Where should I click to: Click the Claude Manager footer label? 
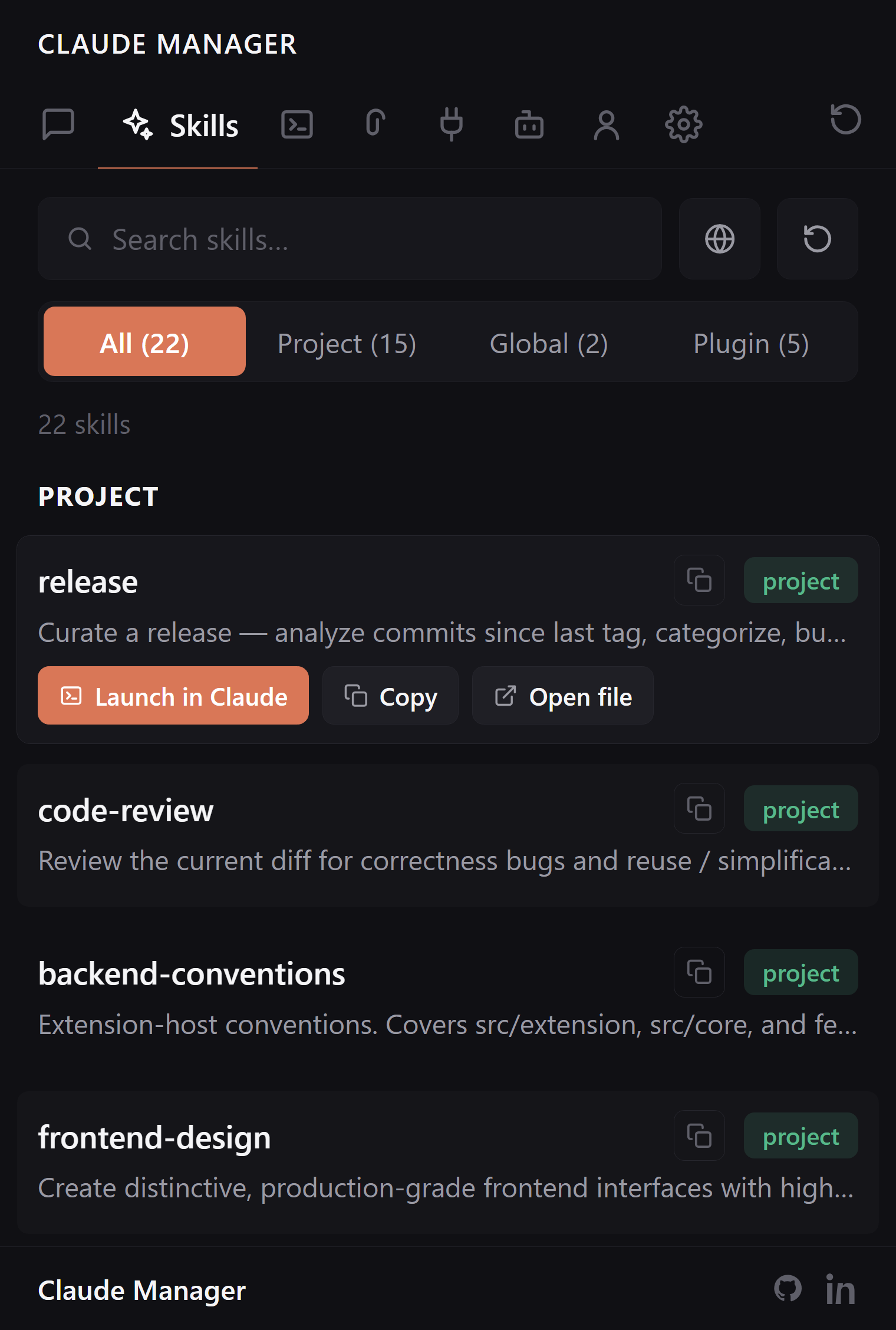142,1291
